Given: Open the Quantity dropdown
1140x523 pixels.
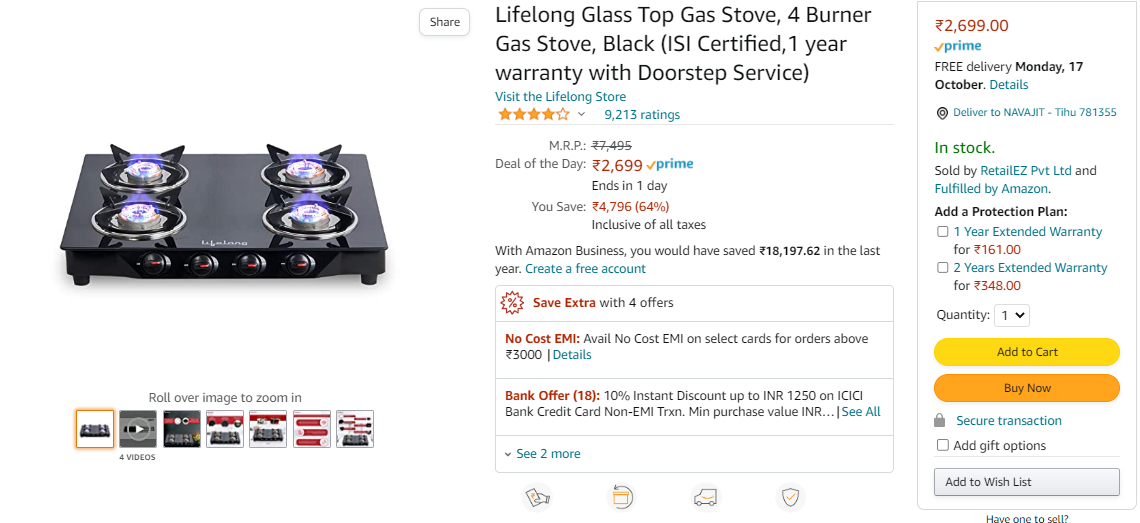Looking at the screenshot, I should (1012, 315).
